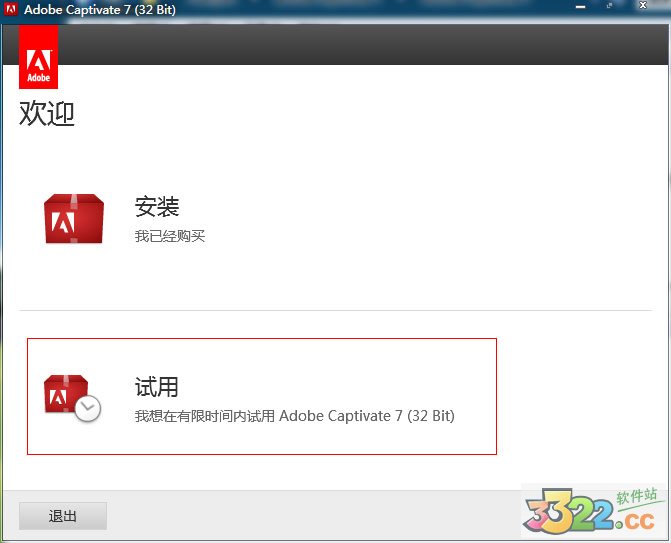Click the 退出 exit button
Viewport: 671px width, 543px height.
tap(63, 516)
